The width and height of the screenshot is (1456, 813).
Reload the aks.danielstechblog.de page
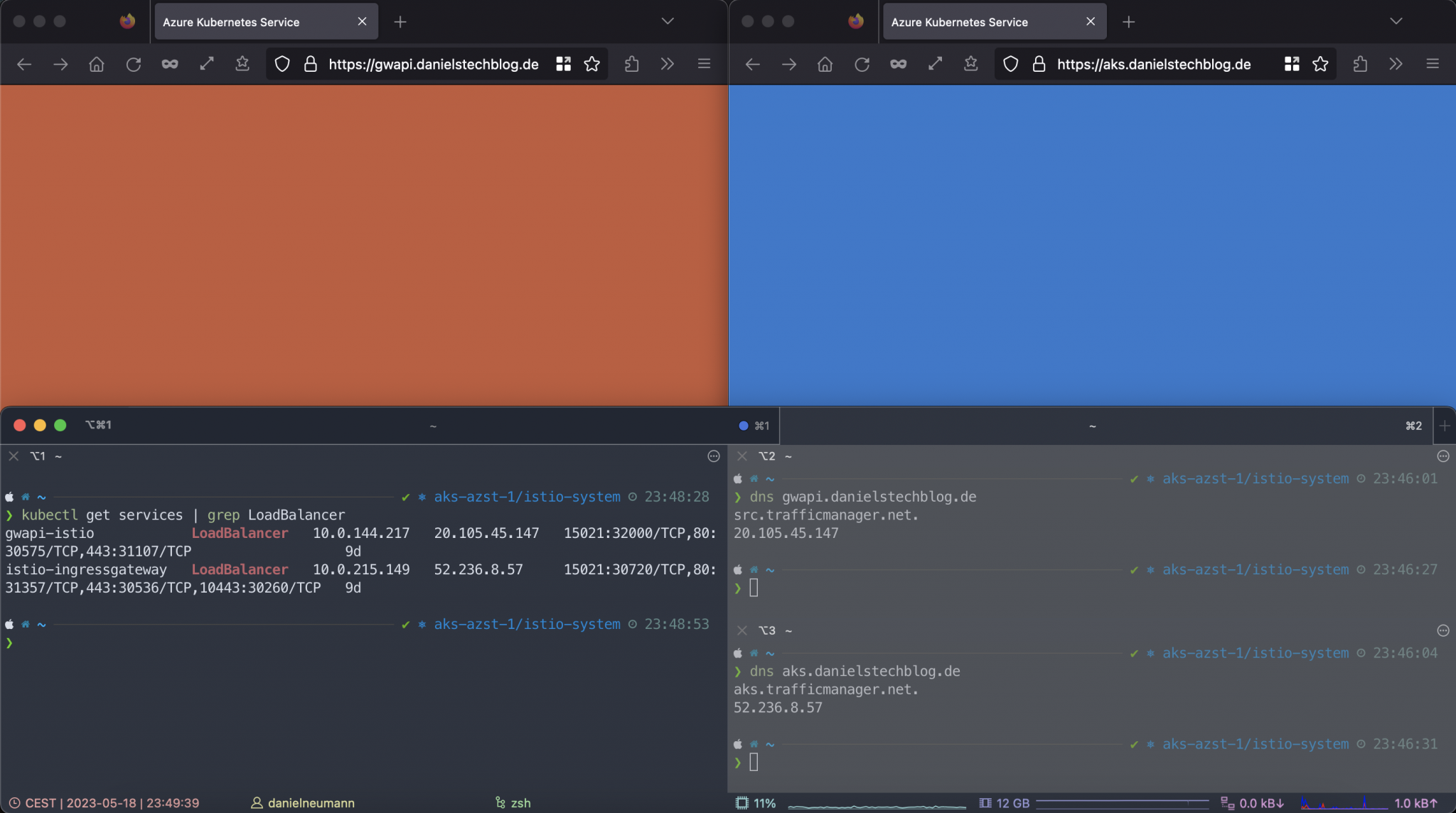pyautogui.click(x=862, y=64)
